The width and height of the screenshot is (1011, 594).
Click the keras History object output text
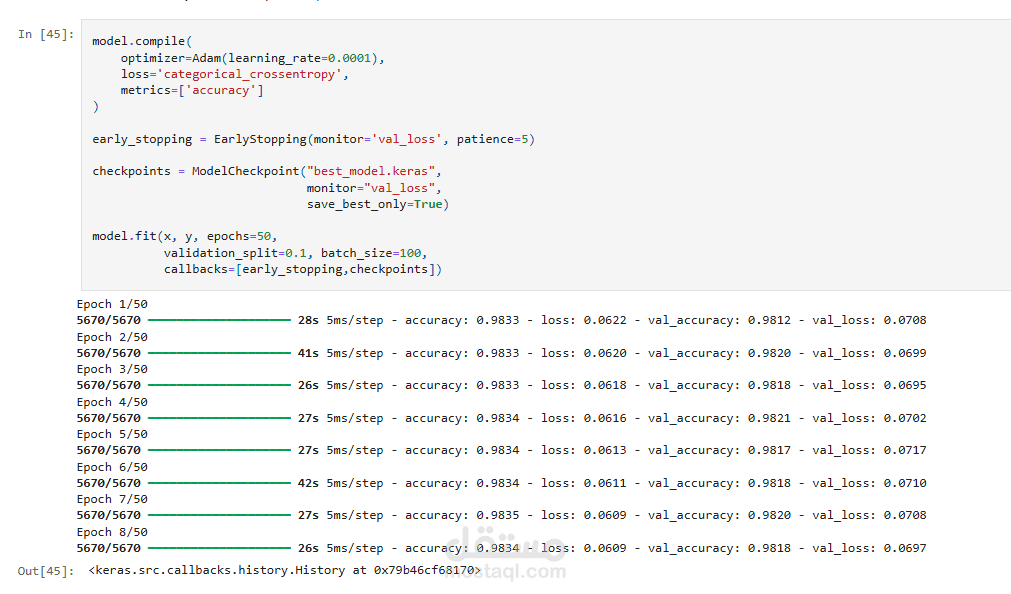[x=285, y=570]
